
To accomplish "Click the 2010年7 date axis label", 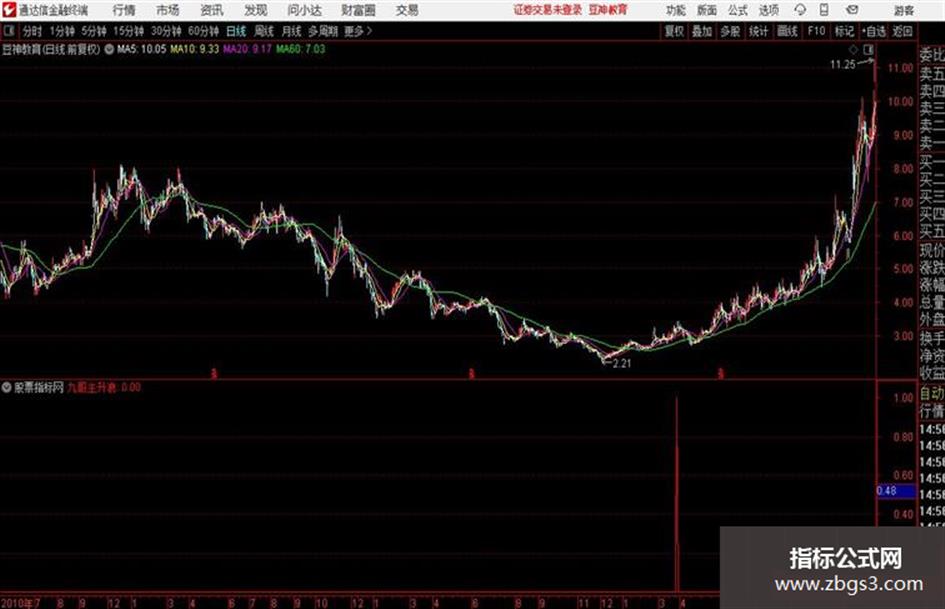I will [x=20, y=602].
